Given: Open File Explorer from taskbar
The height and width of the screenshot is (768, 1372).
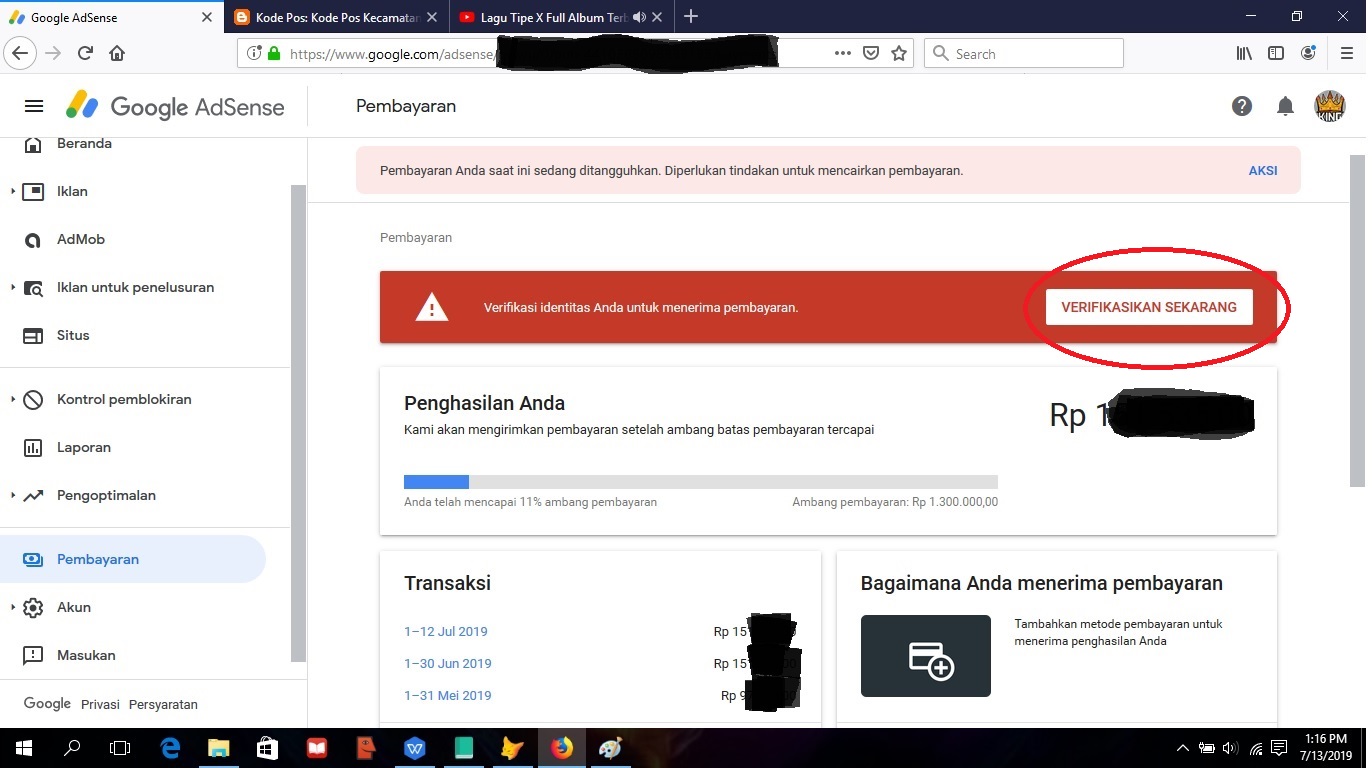Looking at the screenshot, I should pos(218,748).
